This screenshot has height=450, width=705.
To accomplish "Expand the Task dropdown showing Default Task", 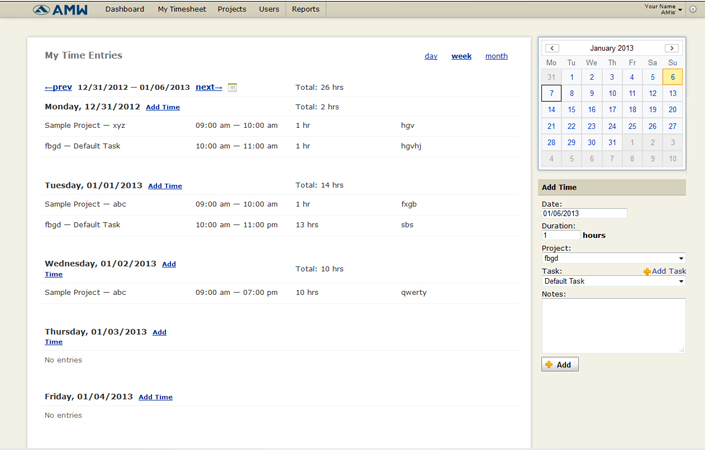I will coord(614,281).
